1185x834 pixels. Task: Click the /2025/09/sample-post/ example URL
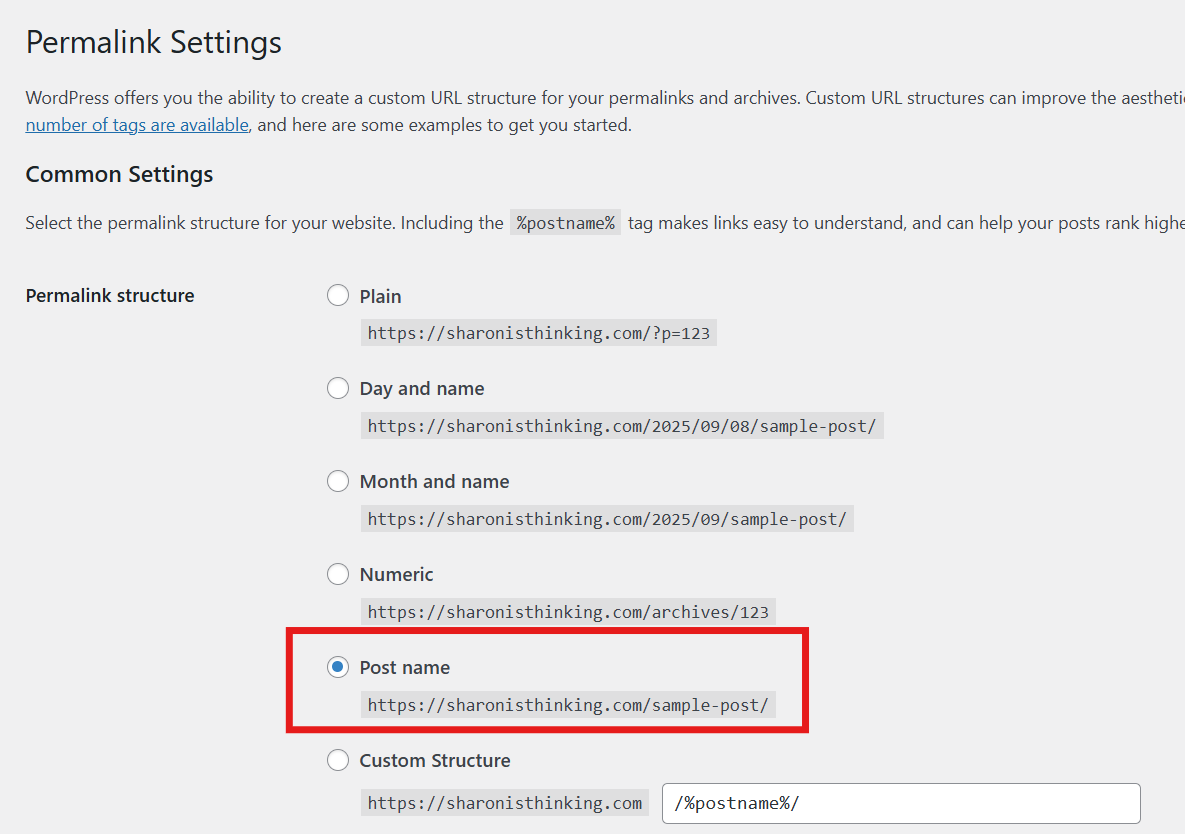[x=606, y=519]
